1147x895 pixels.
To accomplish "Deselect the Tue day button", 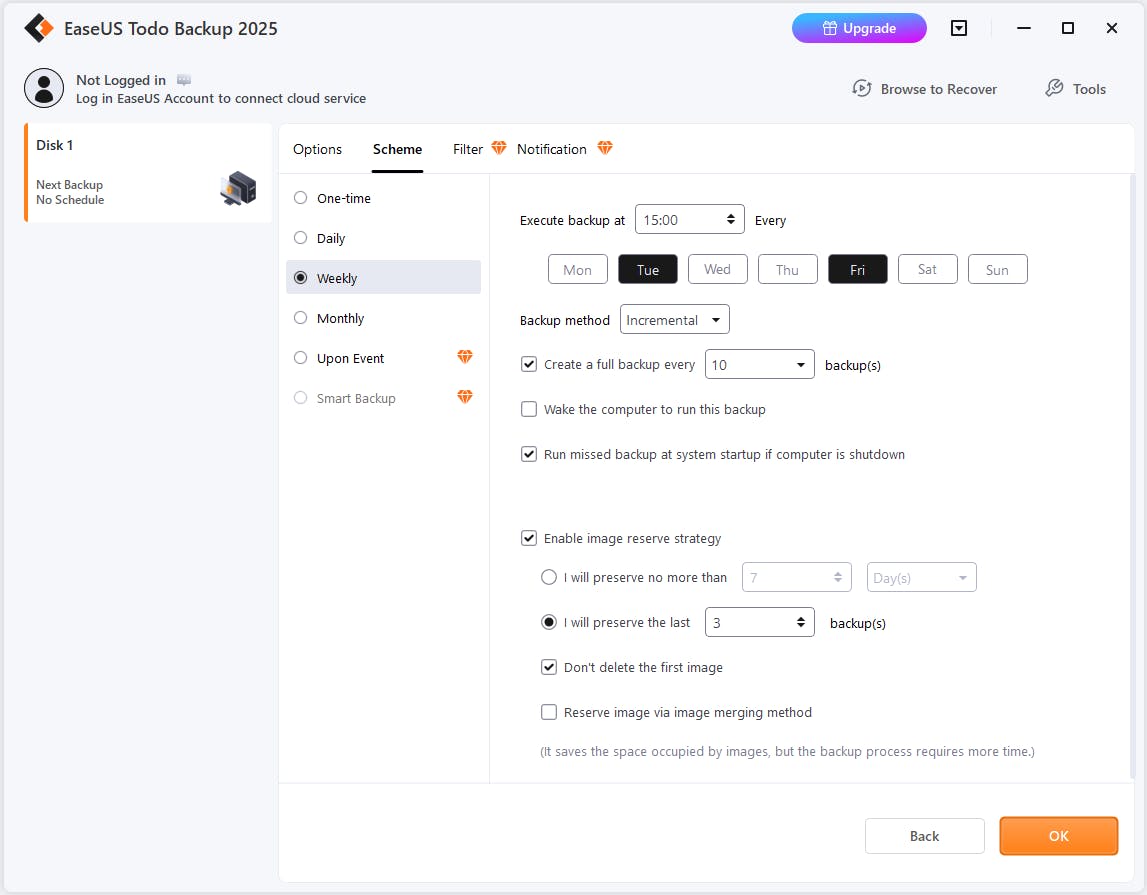I will point(648,269).
